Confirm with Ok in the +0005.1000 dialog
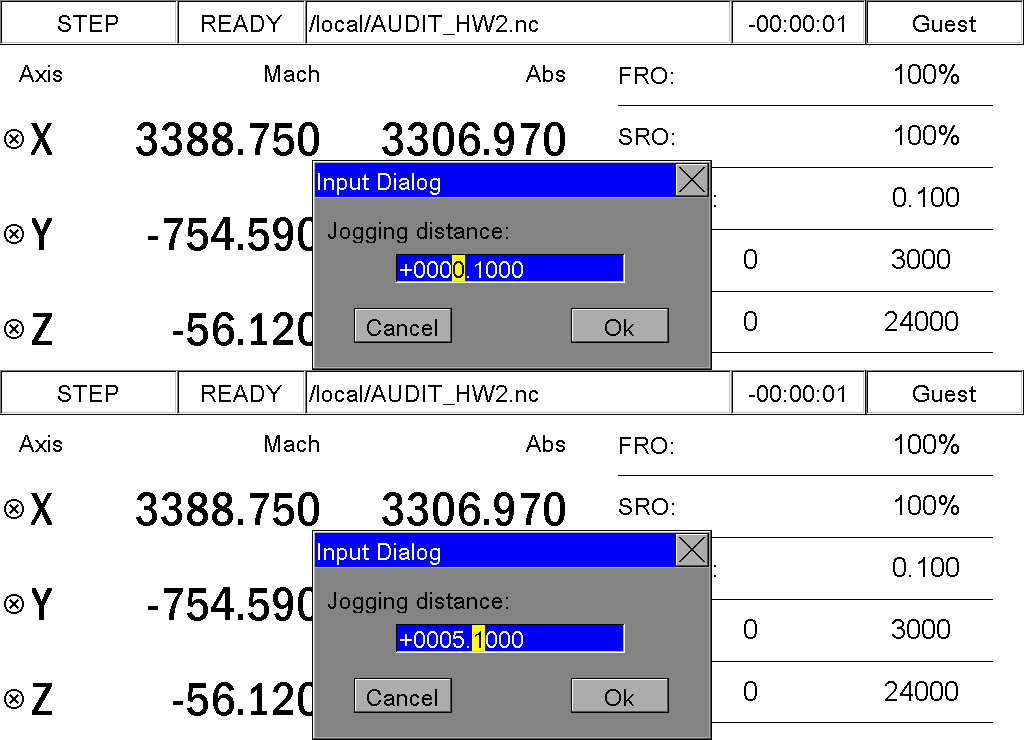 (620, 696)
